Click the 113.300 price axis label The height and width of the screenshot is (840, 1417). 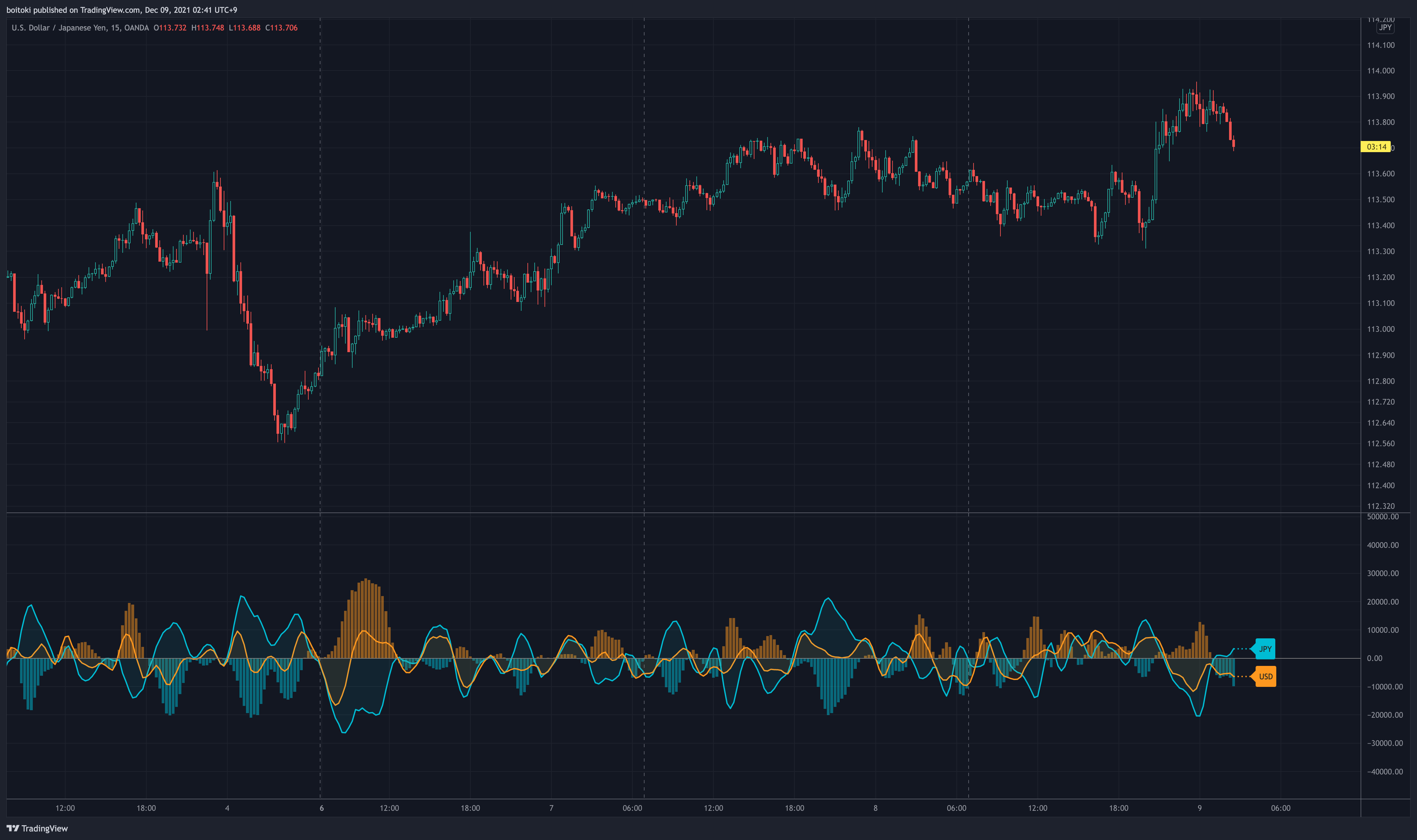(x=1381, y=251)
